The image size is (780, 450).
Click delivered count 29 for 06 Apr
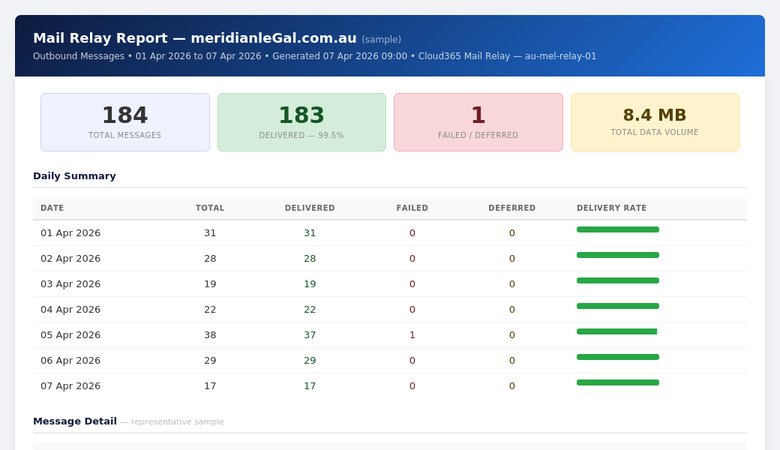(x=309, y=360)
